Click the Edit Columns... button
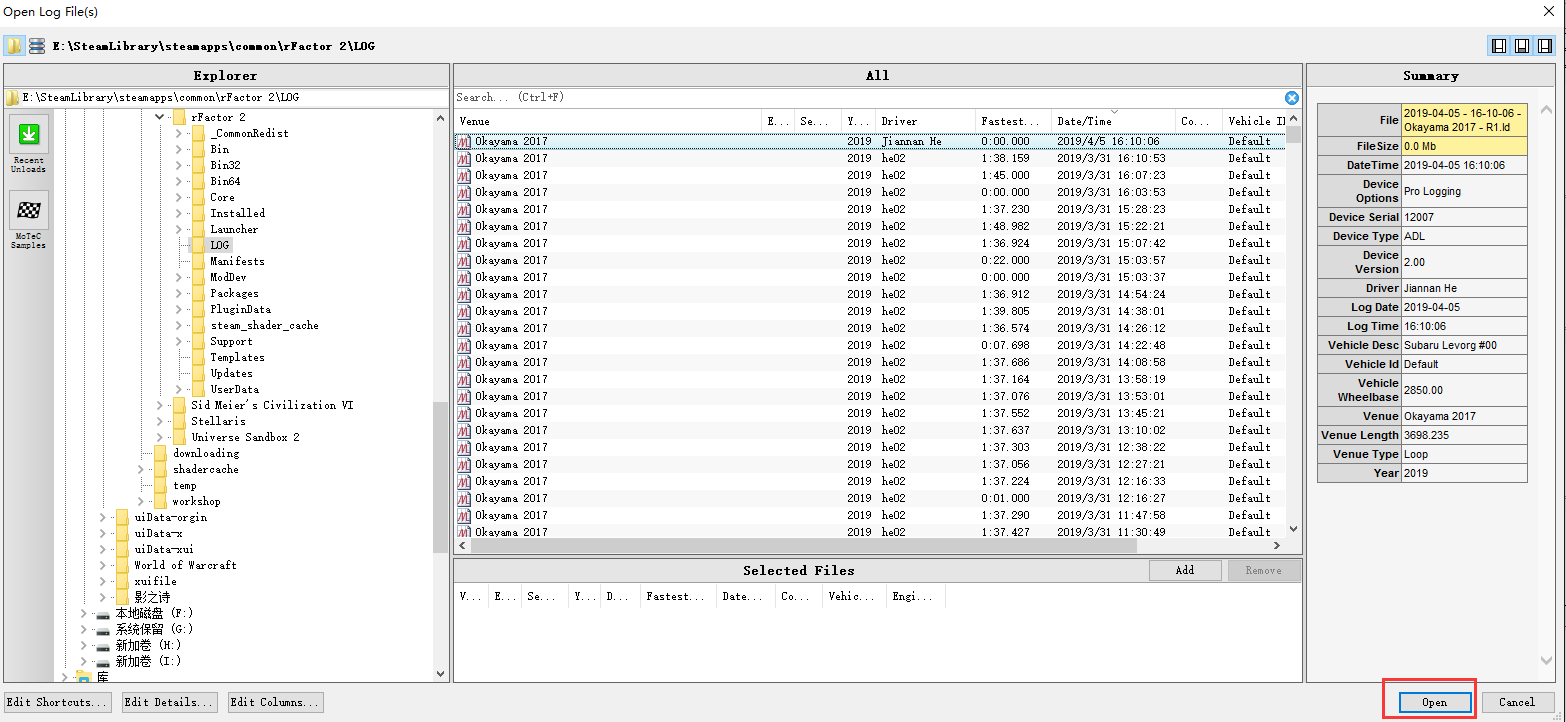The image size is (1566, 722). coord(275,702)
